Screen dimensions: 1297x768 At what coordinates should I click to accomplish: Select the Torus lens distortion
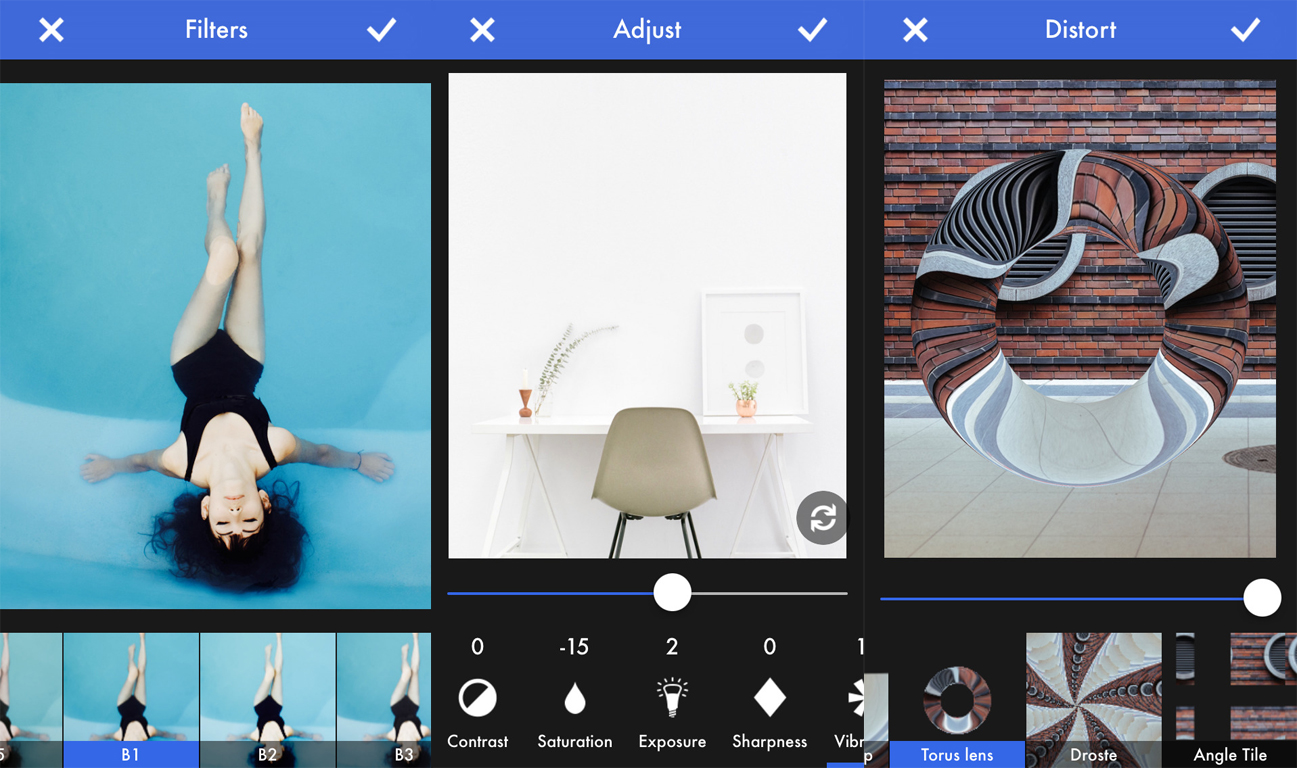point(957,700)
